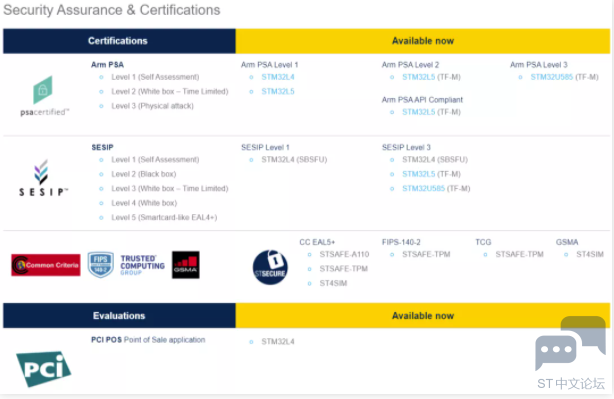Select Level 3 (Physical attack) item
The image size is (614, 399).
click(152, 106)
